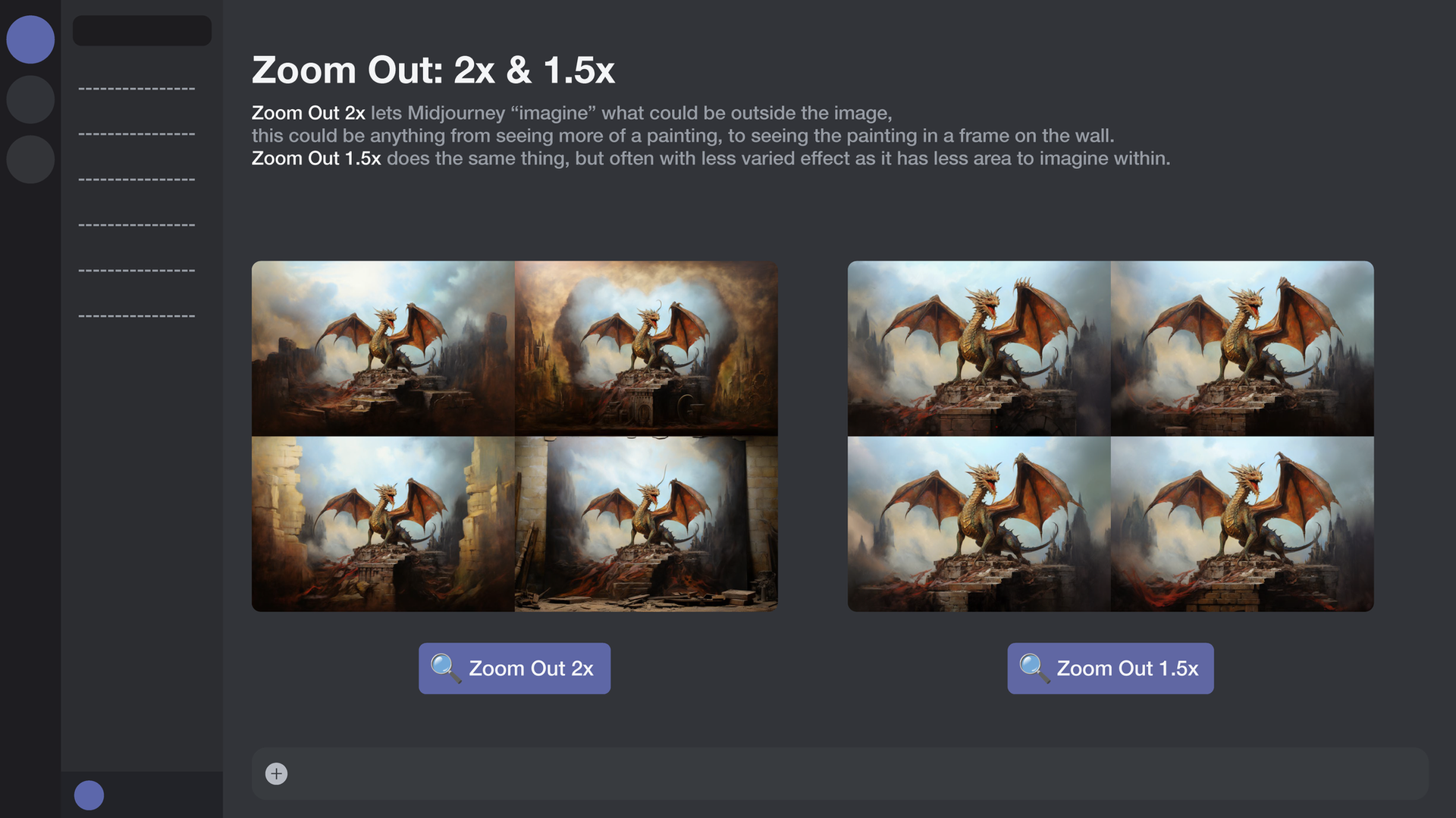
Task: Click the dark server name bar at the top
Action: (x=142, y=30)
